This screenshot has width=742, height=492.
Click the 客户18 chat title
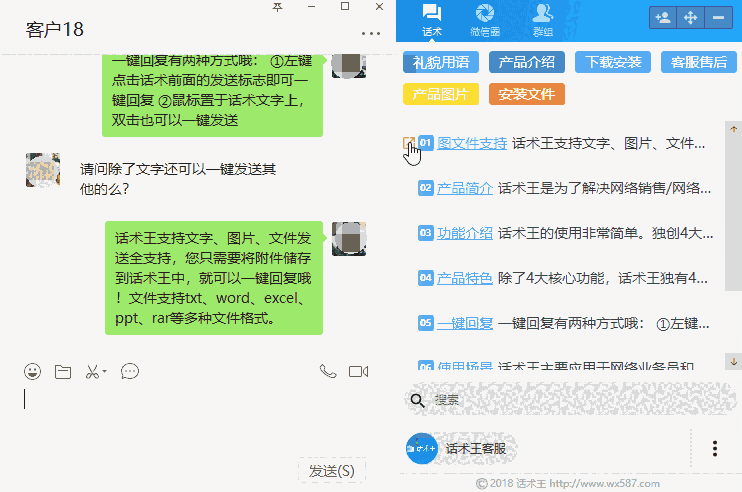tap(54, 29)
